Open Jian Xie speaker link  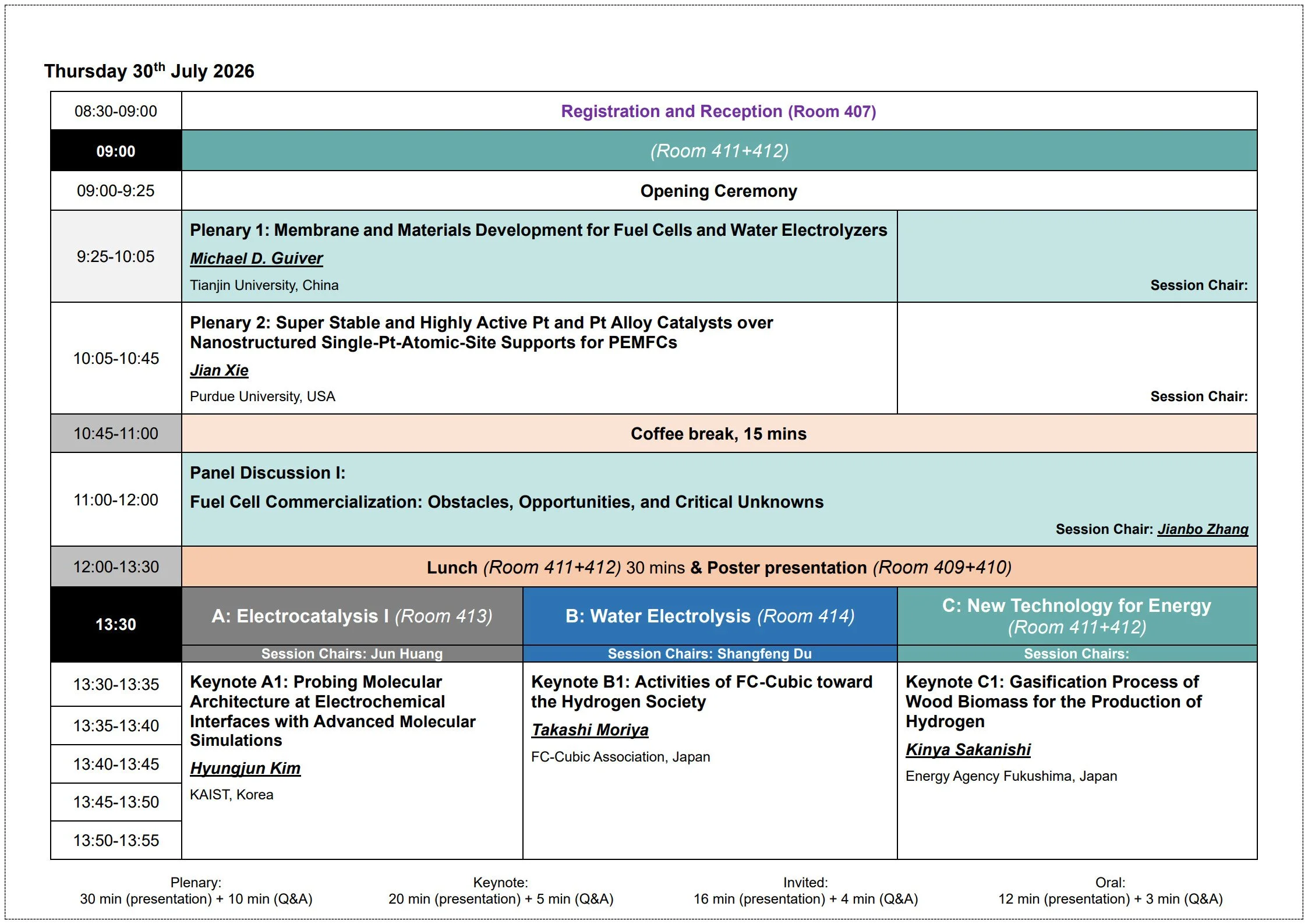pyautogui.click(x=219, y=370)
